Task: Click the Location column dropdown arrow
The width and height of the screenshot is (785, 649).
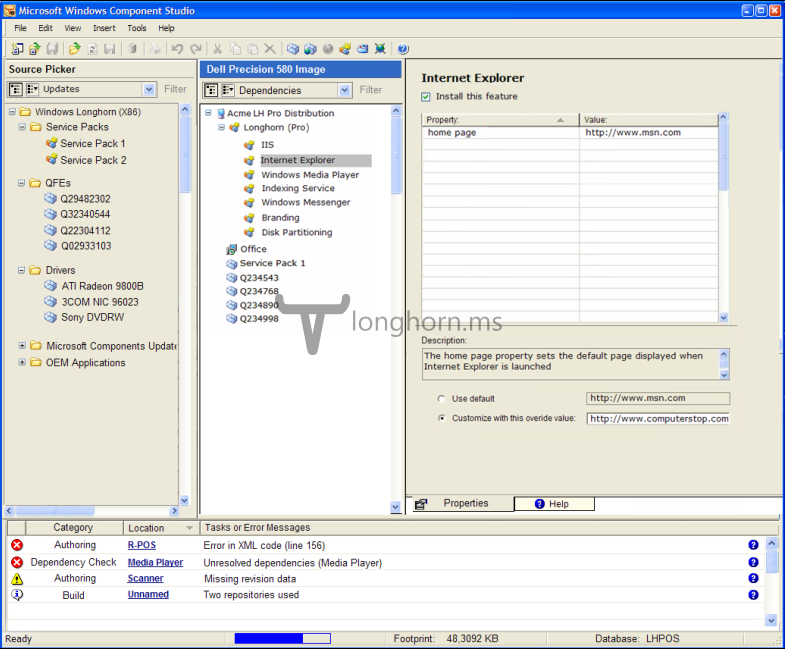Action: tap(189, 528)
